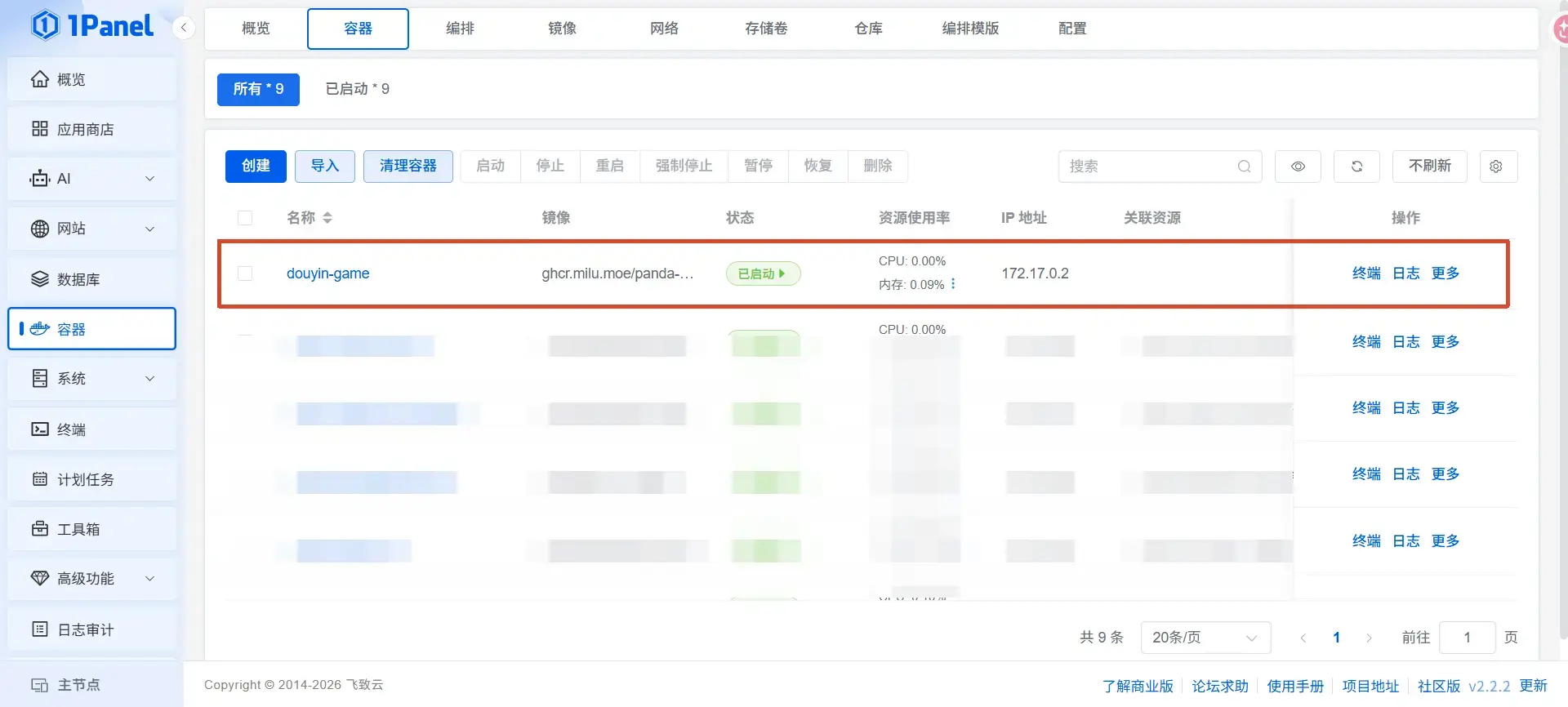
Task: Check the douyin-game row checkbox
Action: coord(245,273)
